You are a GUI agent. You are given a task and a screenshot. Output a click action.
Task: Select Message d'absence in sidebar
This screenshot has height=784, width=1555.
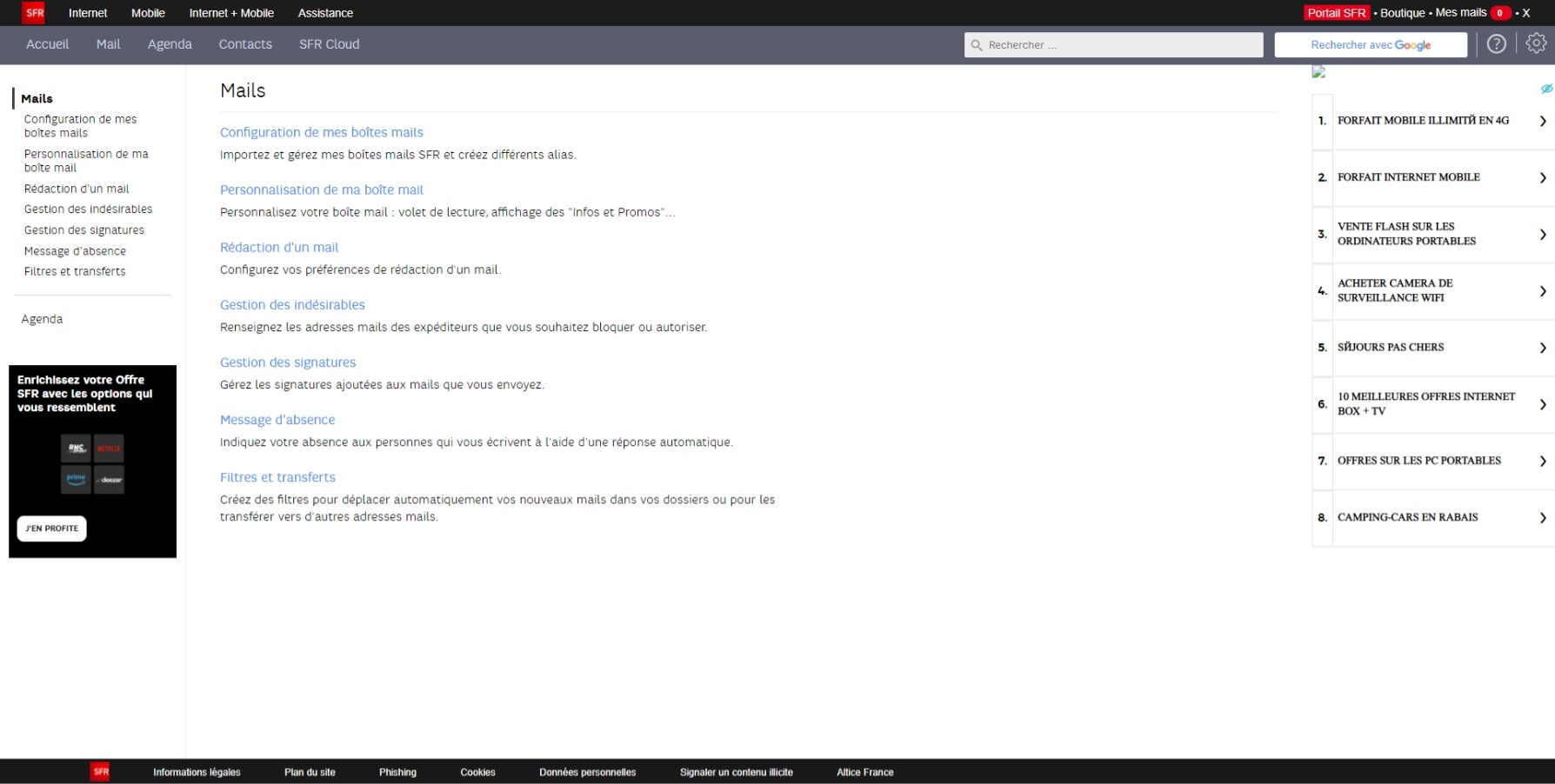(75, 251)
